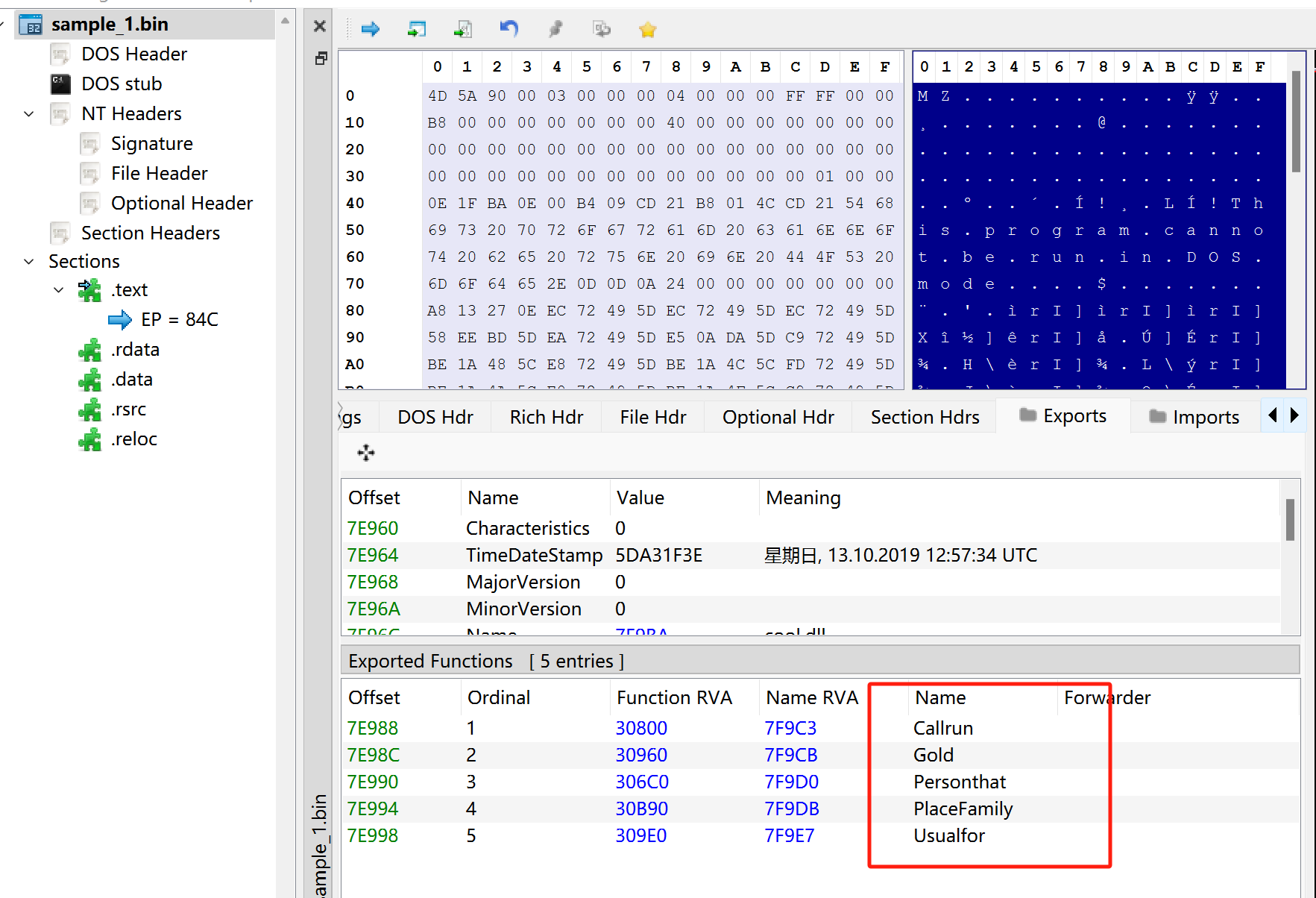
Task: Select DOS stub in the tree
Action: tap(122, 84)
